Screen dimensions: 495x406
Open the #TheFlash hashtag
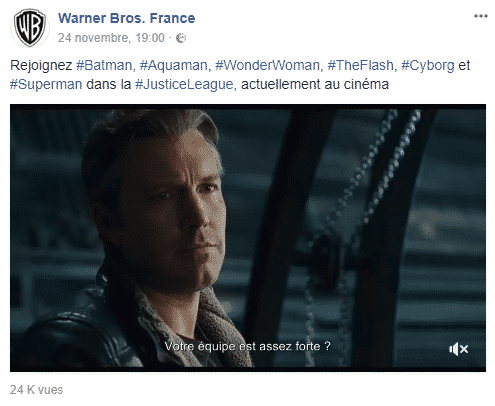[x=360, y=65]
